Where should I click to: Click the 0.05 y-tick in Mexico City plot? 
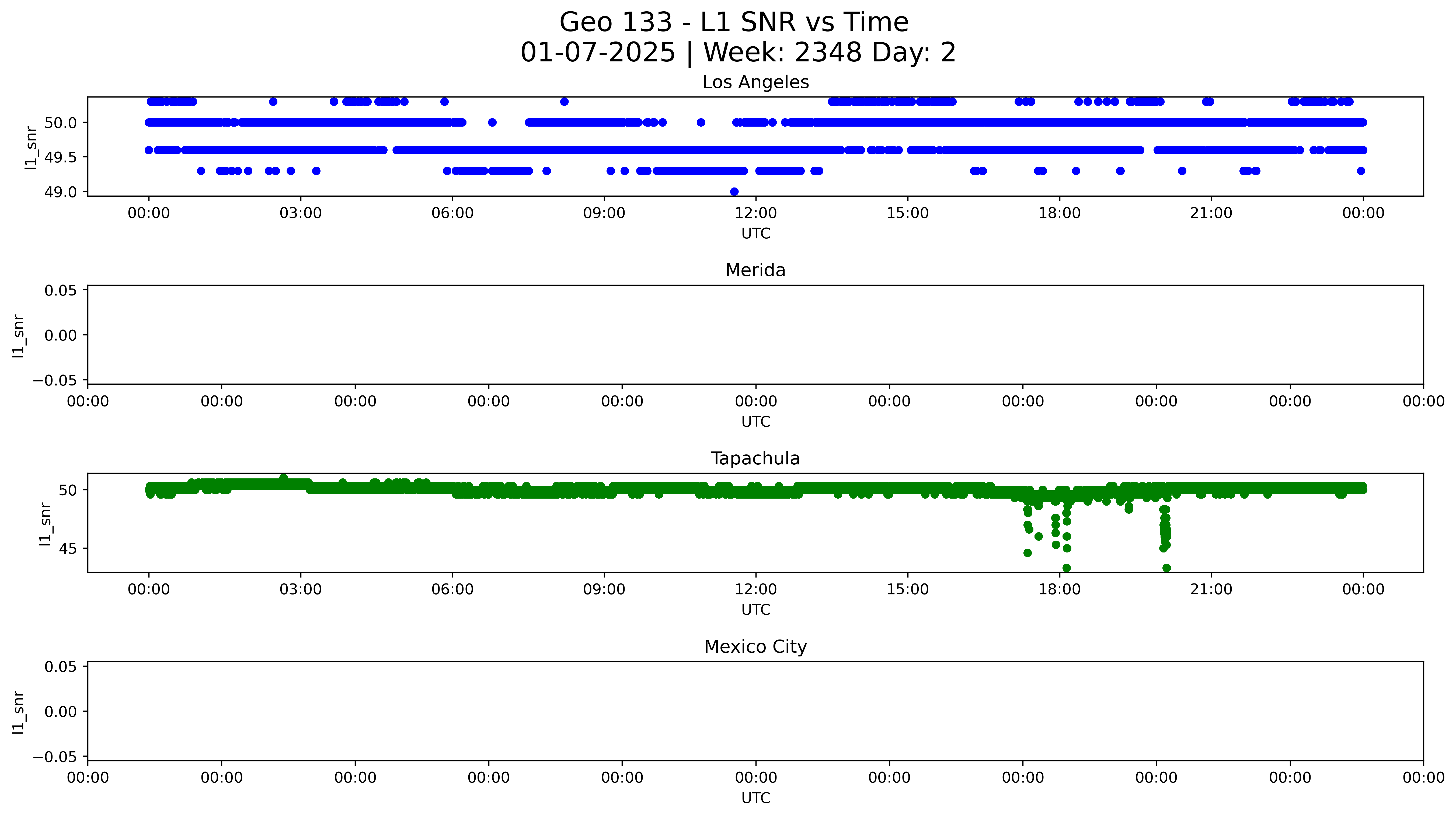(61, 667)
